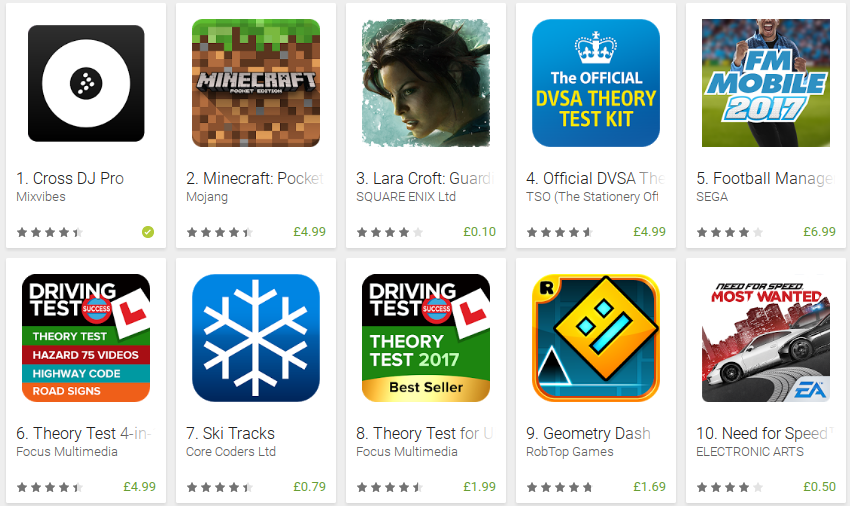850x506 pixels.
Task: Buy Minecraft for £4.99
Action: click(310, 232)
